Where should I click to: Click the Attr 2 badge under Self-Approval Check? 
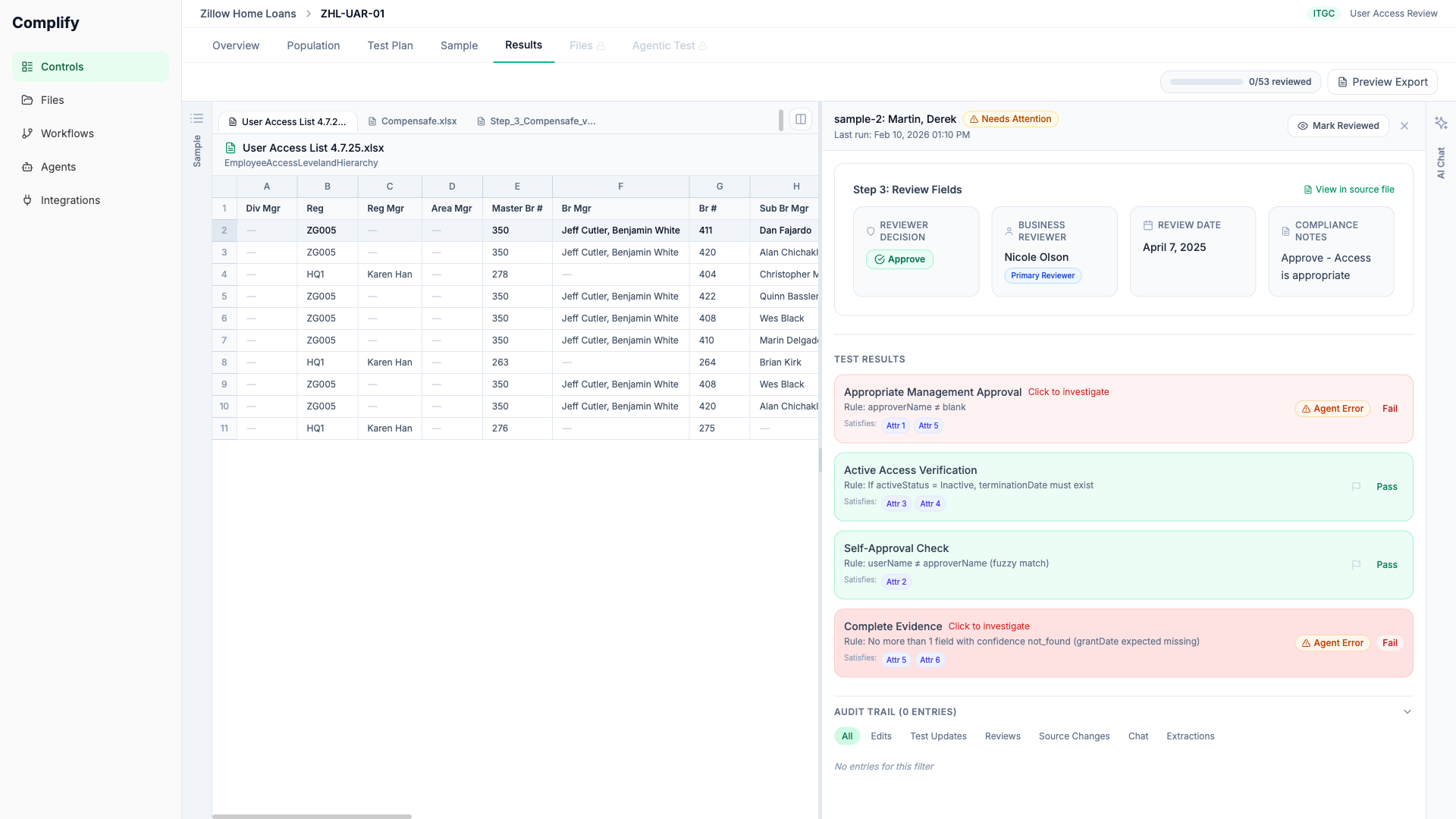point(896,582)
